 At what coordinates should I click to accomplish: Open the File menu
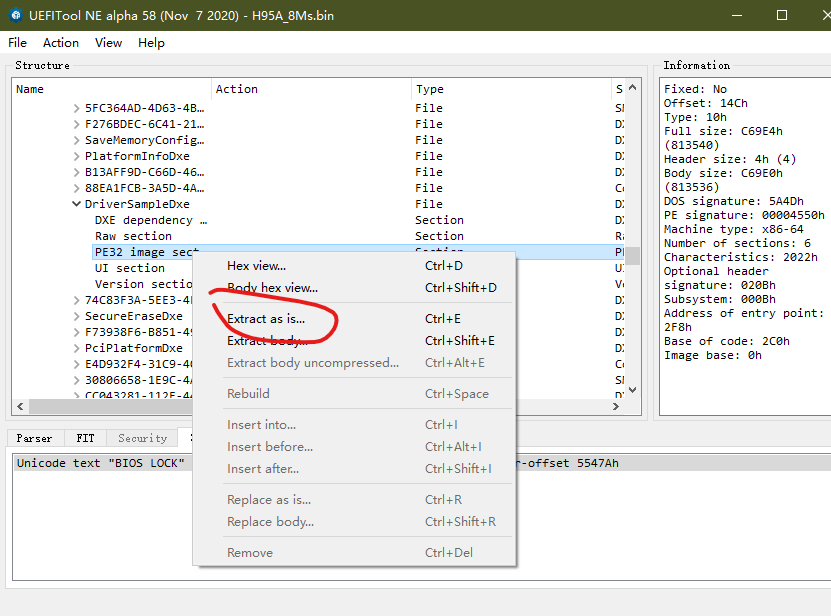17,43
